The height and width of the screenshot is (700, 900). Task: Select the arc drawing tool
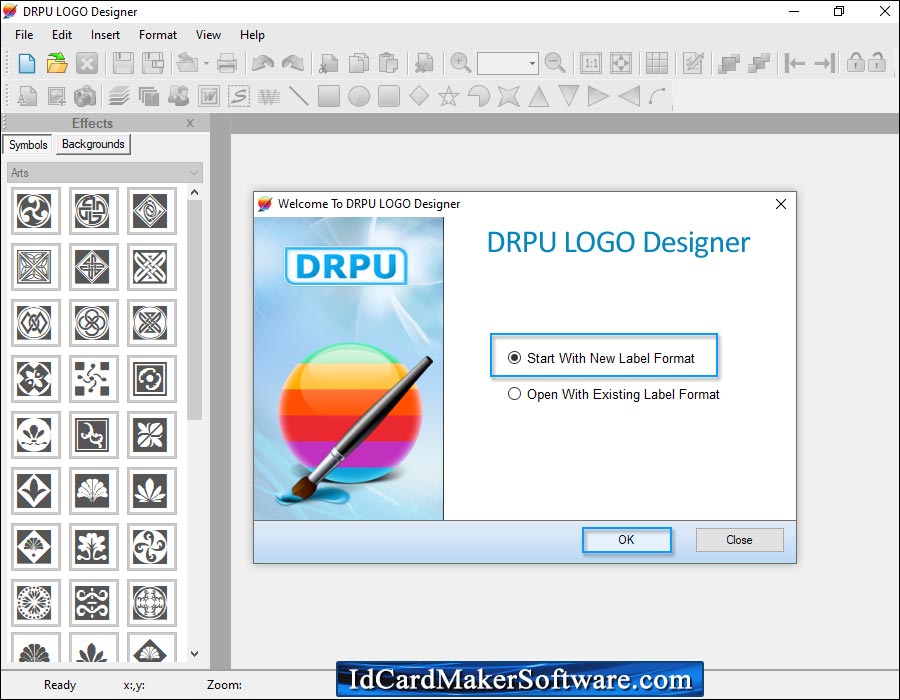coord(657,96)
